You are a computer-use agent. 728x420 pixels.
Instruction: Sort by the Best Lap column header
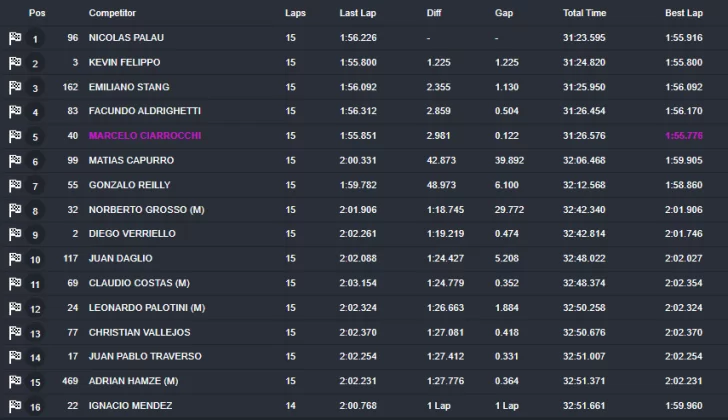tap(684, 13)
